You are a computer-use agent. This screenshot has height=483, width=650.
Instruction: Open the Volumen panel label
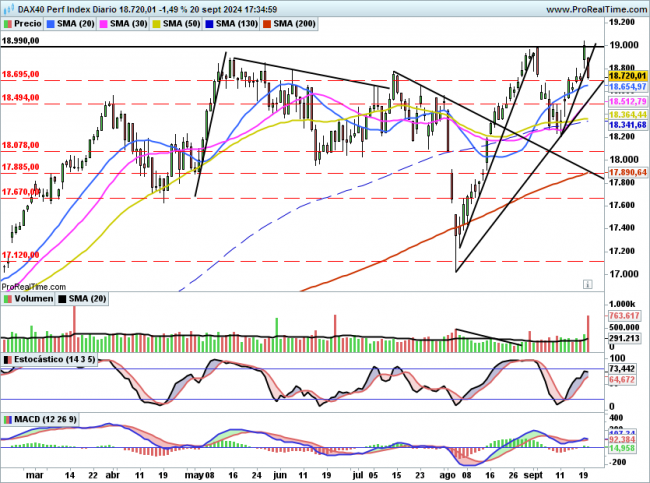coord(28,299)
